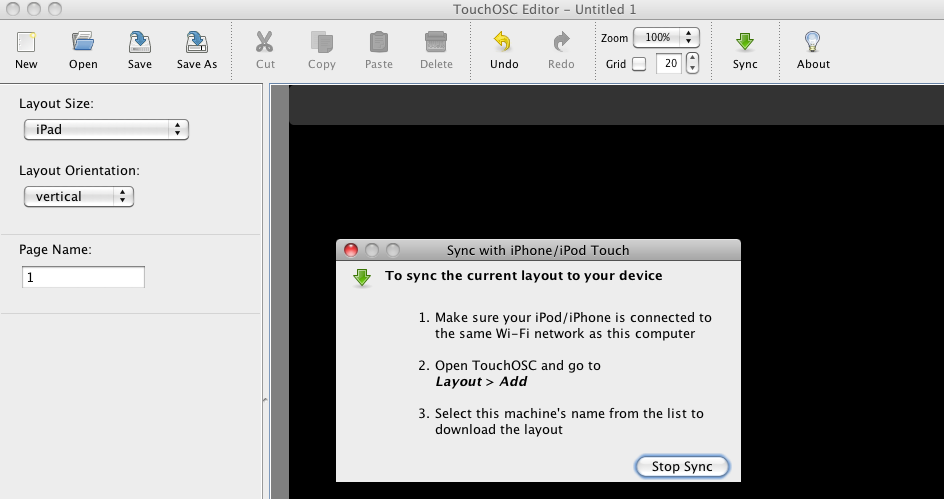The height and width of the screenshot is (499, 944).
Task: Click the New layout icon
Action: pos(26,43)
